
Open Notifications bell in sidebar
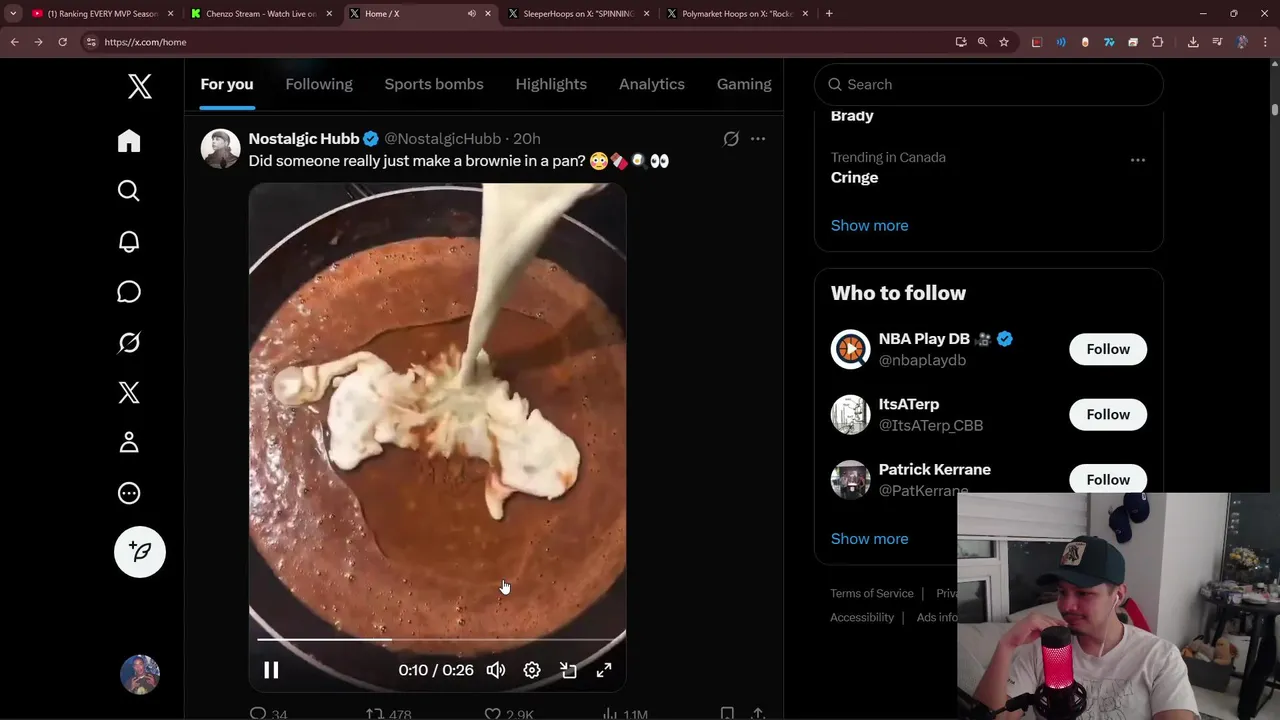[x=129, y=242]
